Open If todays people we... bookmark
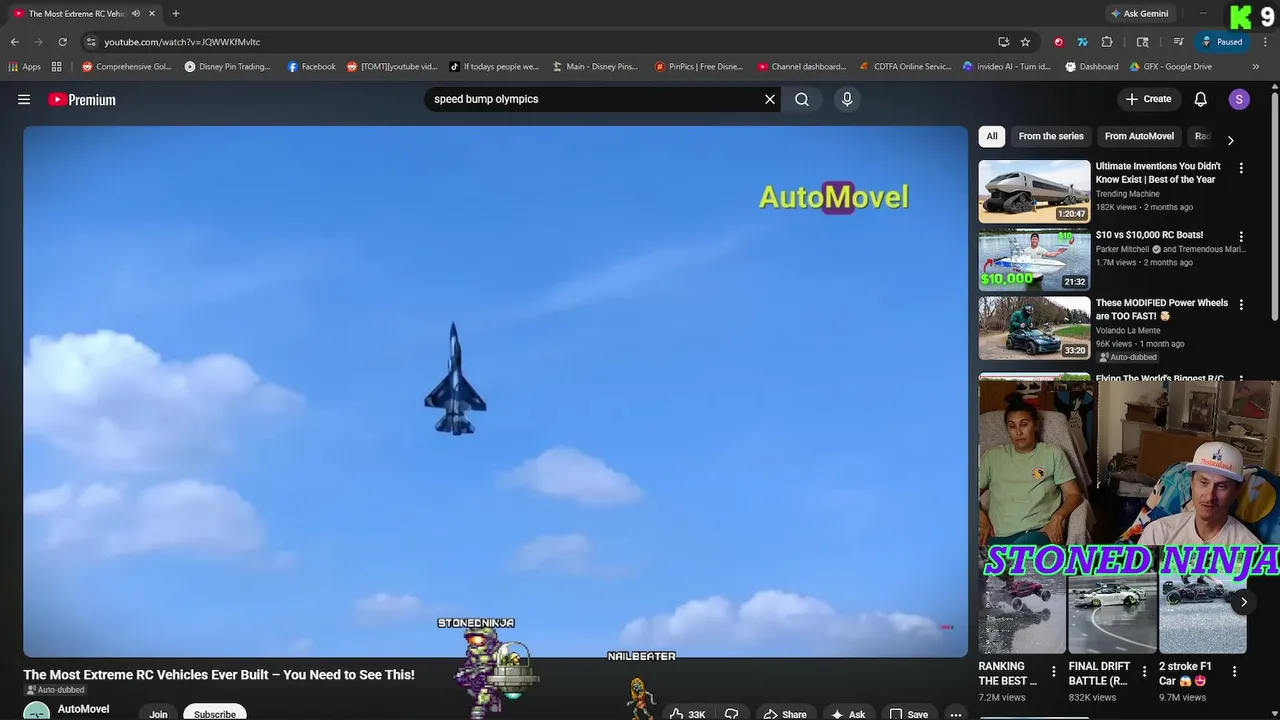The width and height of the screenshot is (1280, 720). pyautogui.click(x=494, y=67)
